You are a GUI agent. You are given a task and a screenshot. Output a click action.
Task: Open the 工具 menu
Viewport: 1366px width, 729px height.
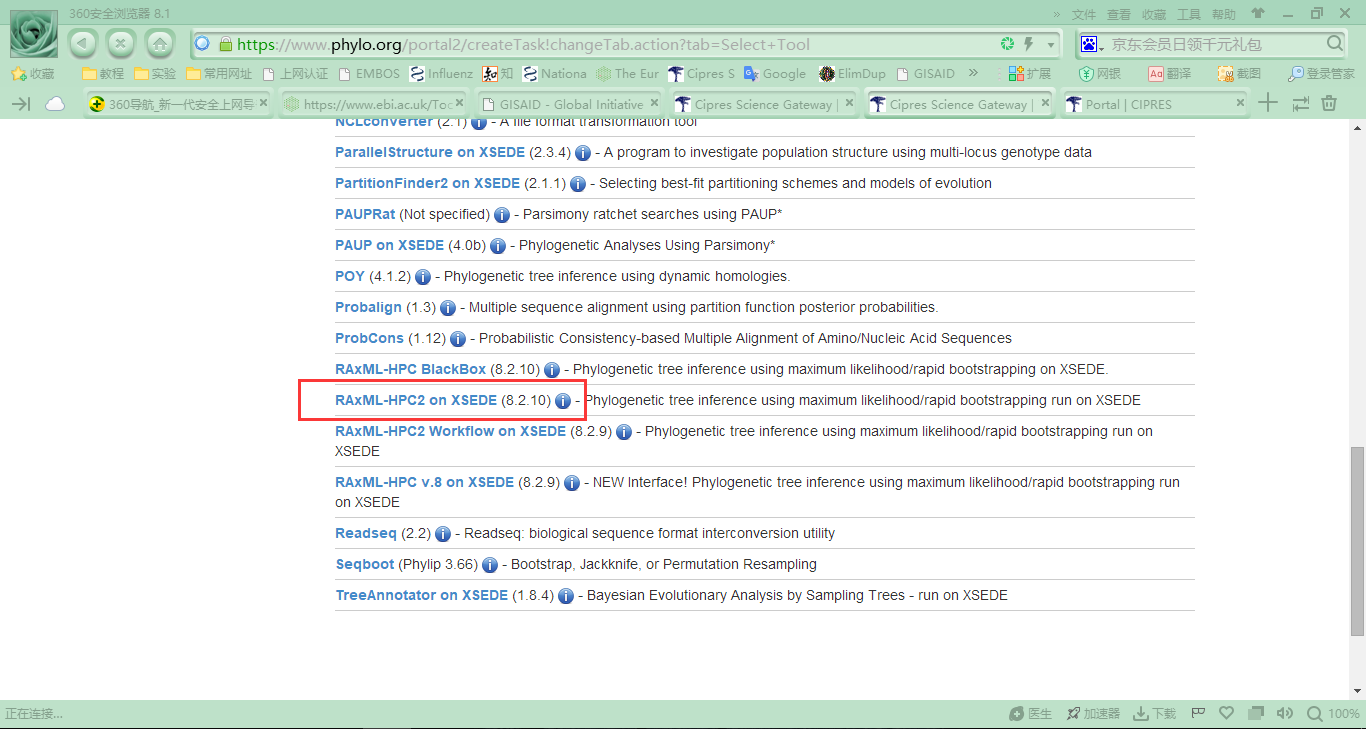1189,14
